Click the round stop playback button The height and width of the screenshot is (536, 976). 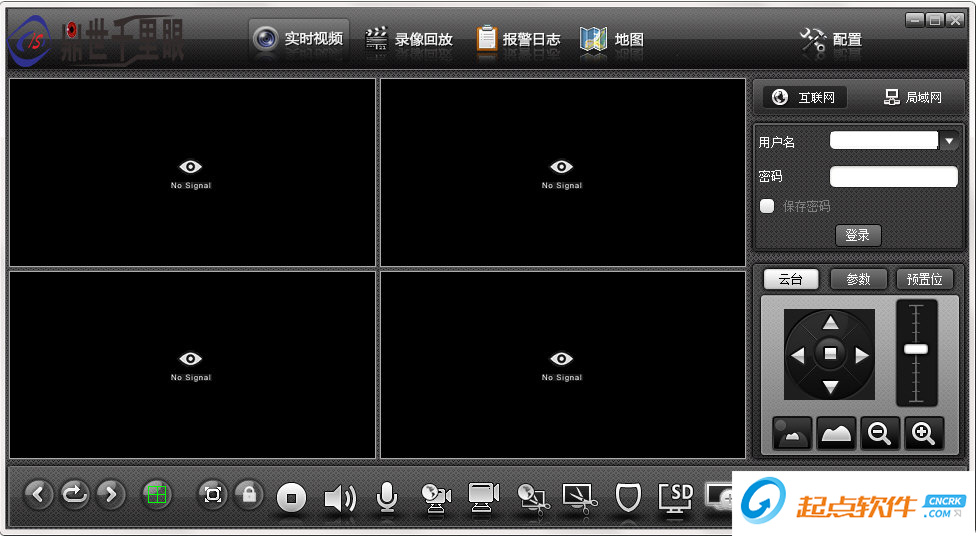(291, 498)
